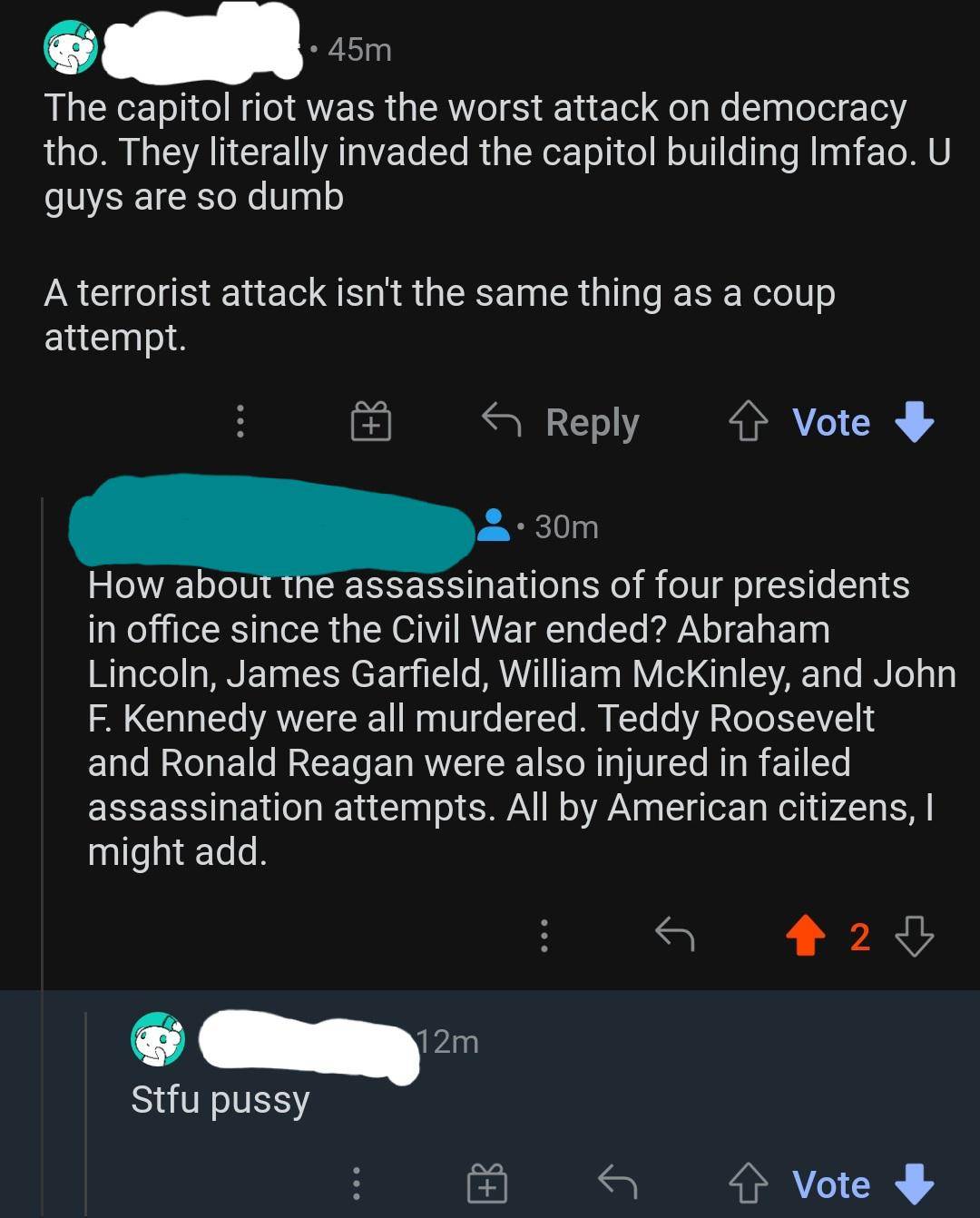This screenshot has height=1218, width=980.
Task: Click the Reply button on the top comment
Action: pos(593,421)
